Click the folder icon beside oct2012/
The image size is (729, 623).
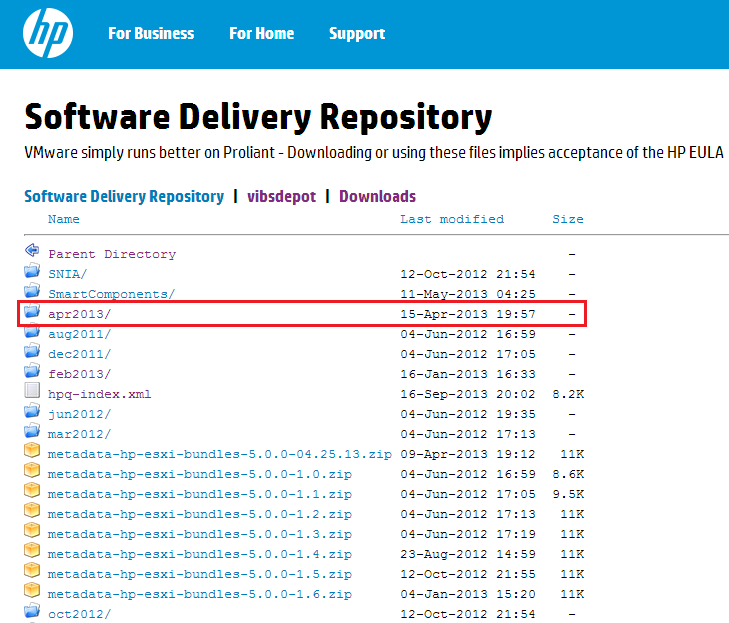32,612
